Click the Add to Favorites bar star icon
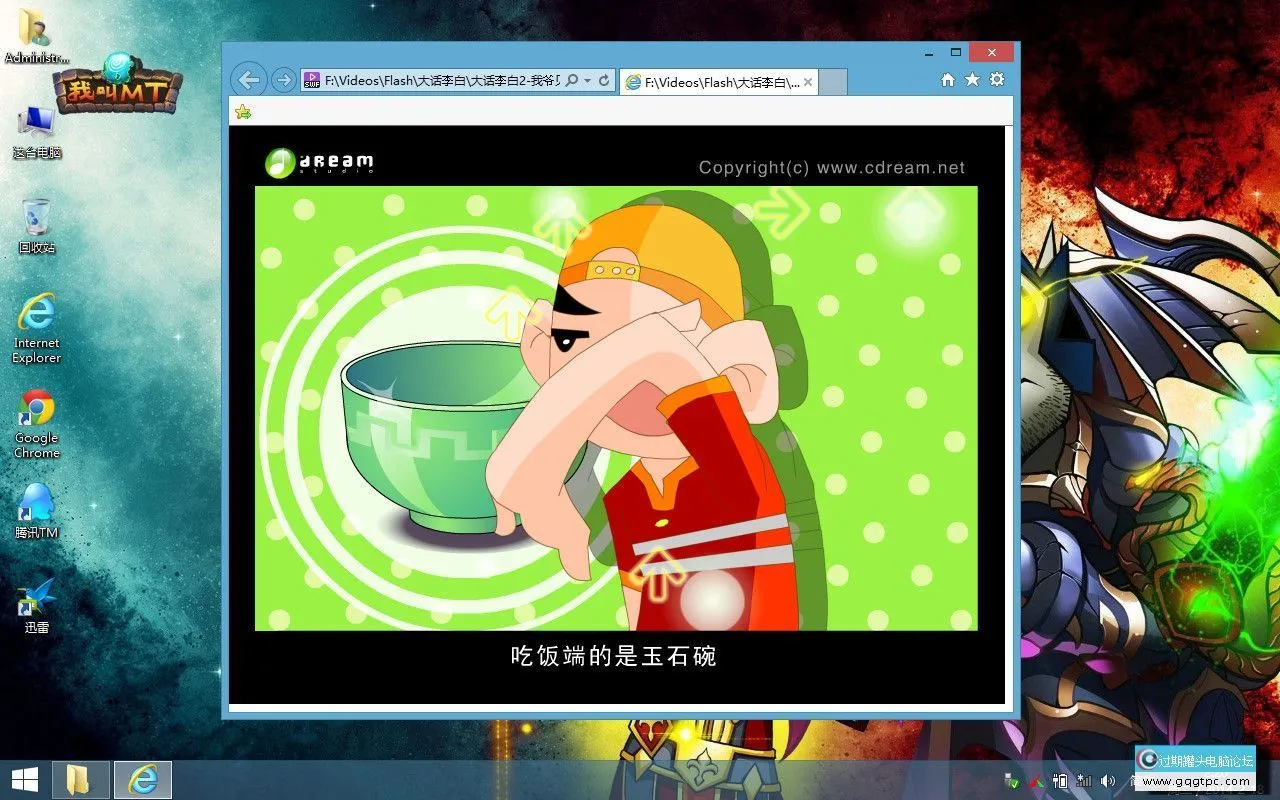This screenshot has height=800, width=1280. pos(243,112)
